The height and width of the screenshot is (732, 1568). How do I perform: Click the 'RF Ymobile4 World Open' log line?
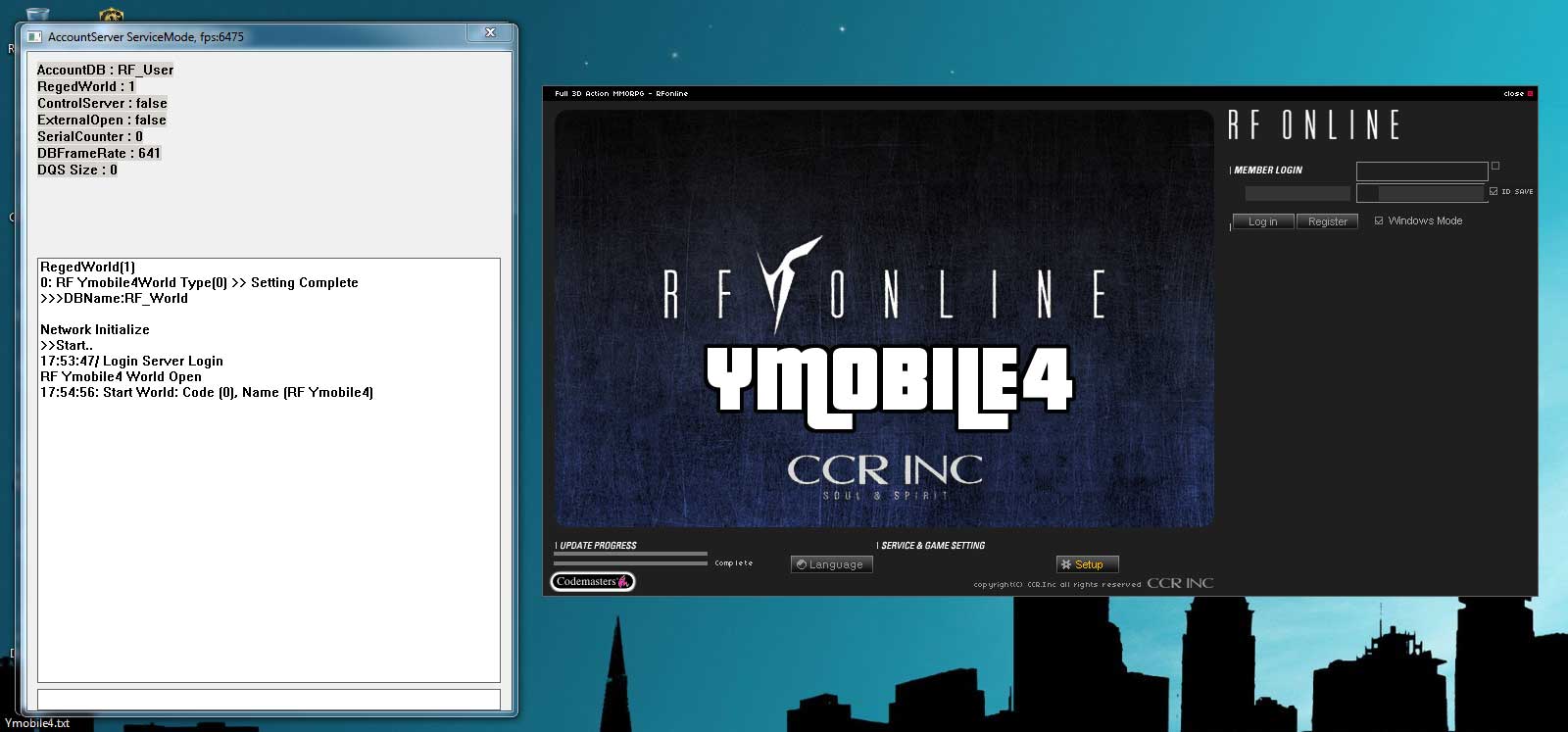point(121,376)
